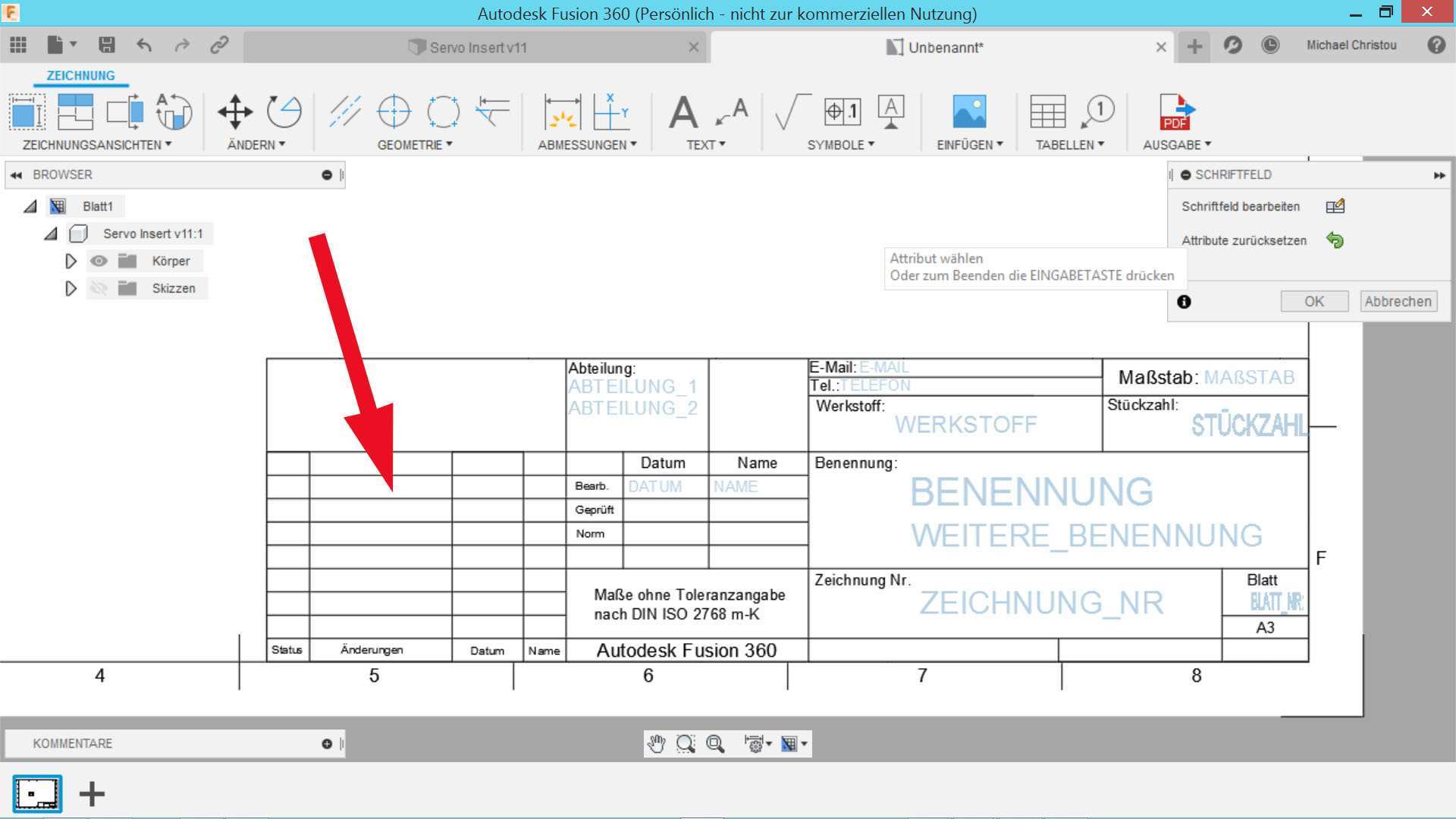Click Attribute zurücksetzen reset icon

(1335, 240)
